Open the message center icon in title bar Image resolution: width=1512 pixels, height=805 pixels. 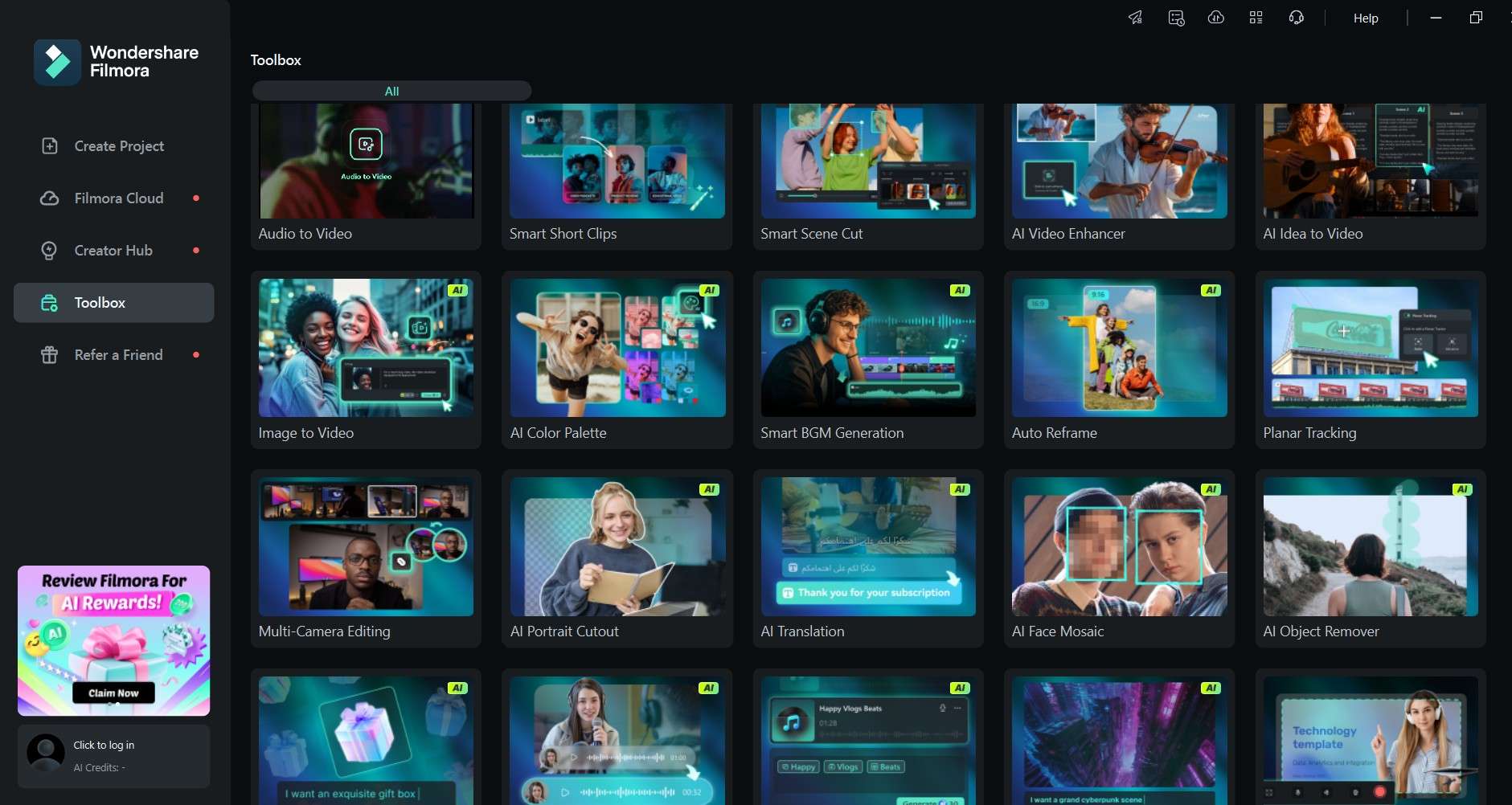pyautogui.click(x=1176, y=18)
